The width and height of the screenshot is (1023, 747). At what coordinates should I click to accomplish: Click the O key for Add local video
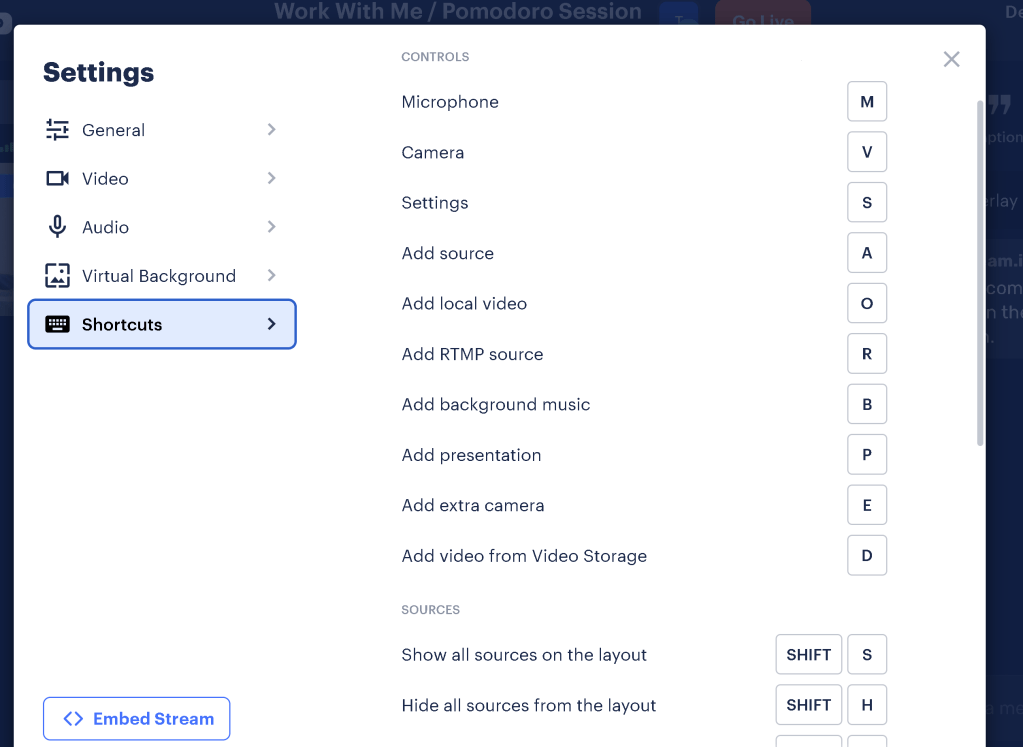point(866,303)
